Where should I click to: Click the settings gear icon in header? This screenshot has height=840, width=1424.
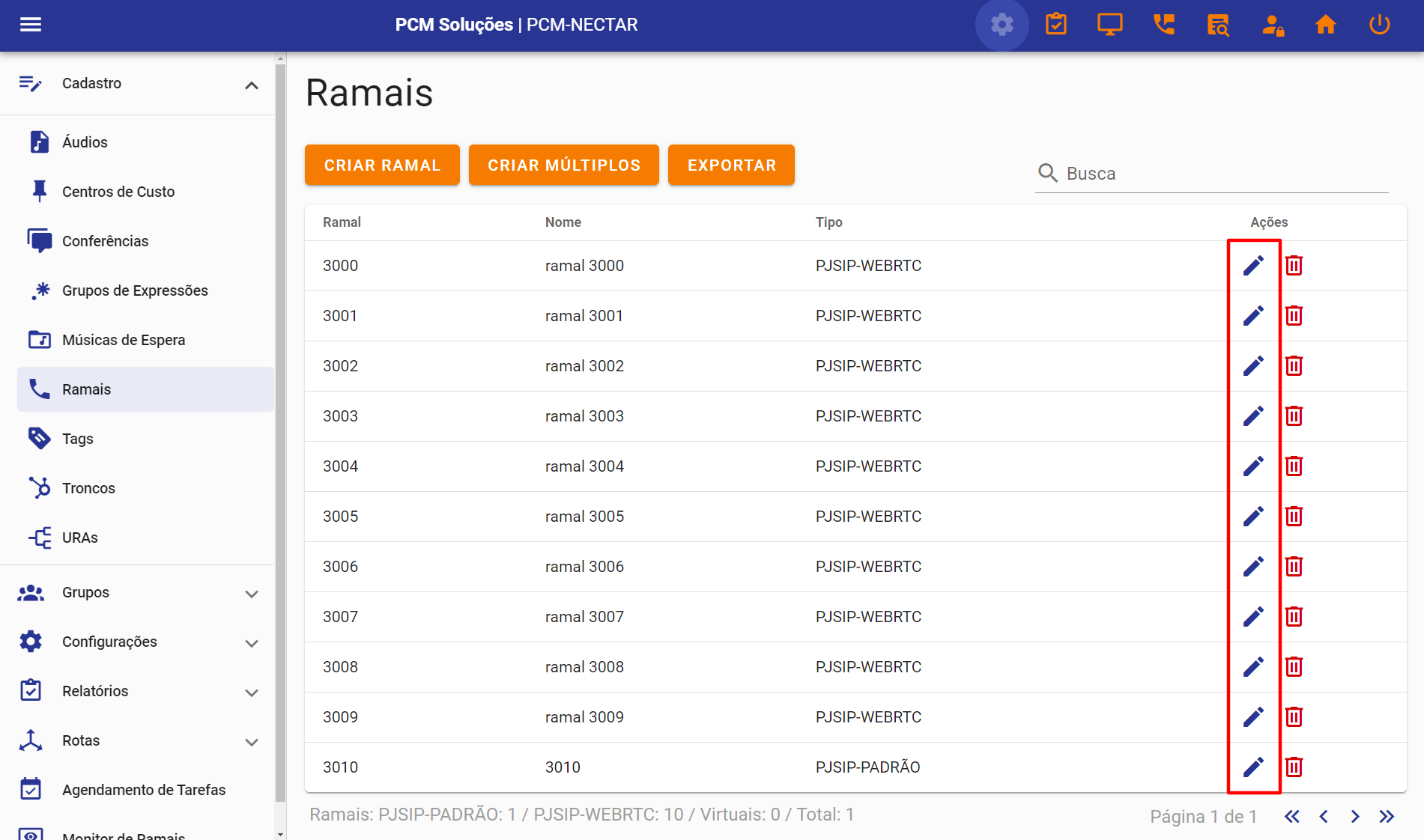point(1002,25)
